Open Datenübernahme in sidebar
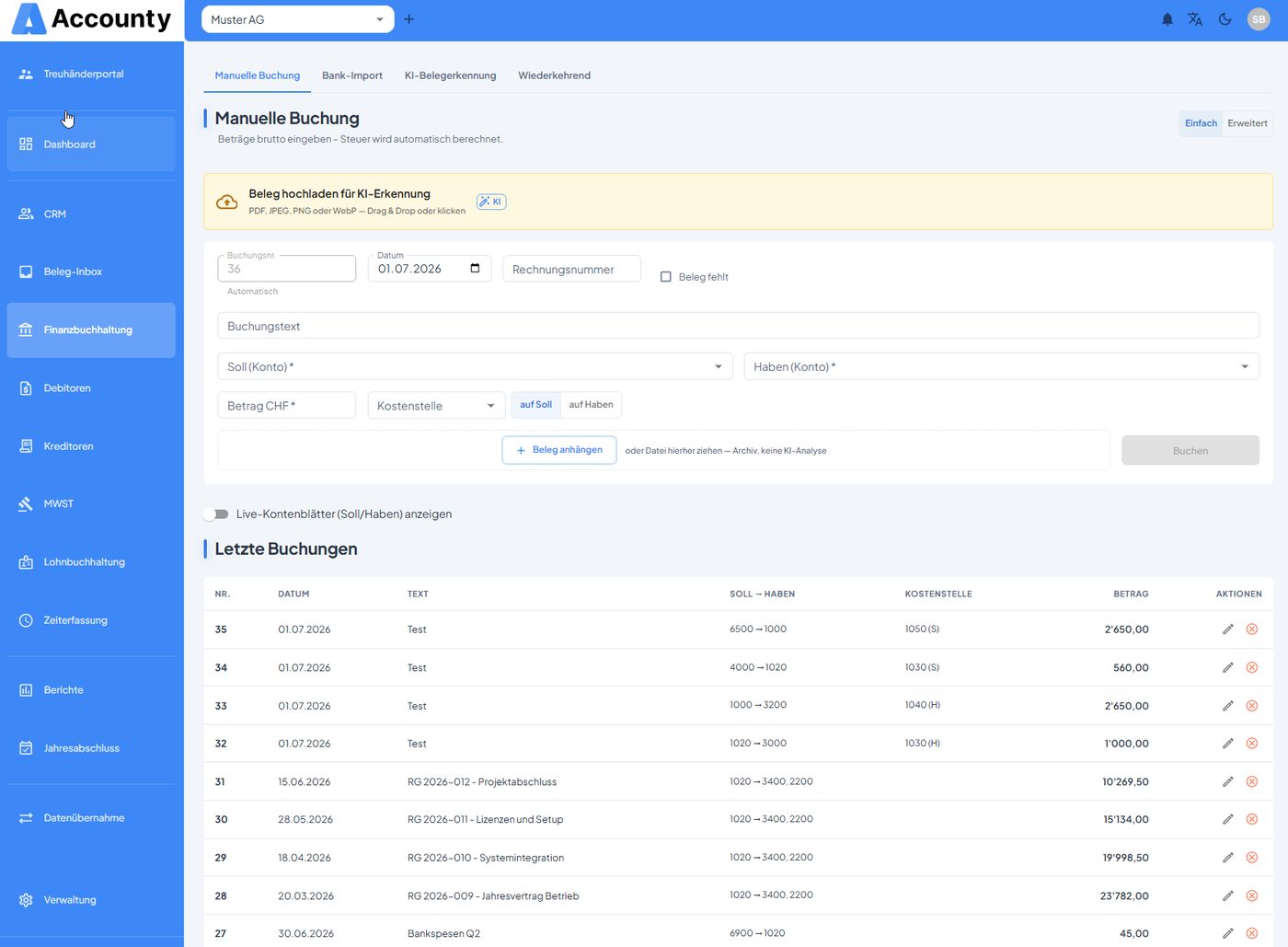This screenshot has width=1288, height=947. (x=91, y=818)
